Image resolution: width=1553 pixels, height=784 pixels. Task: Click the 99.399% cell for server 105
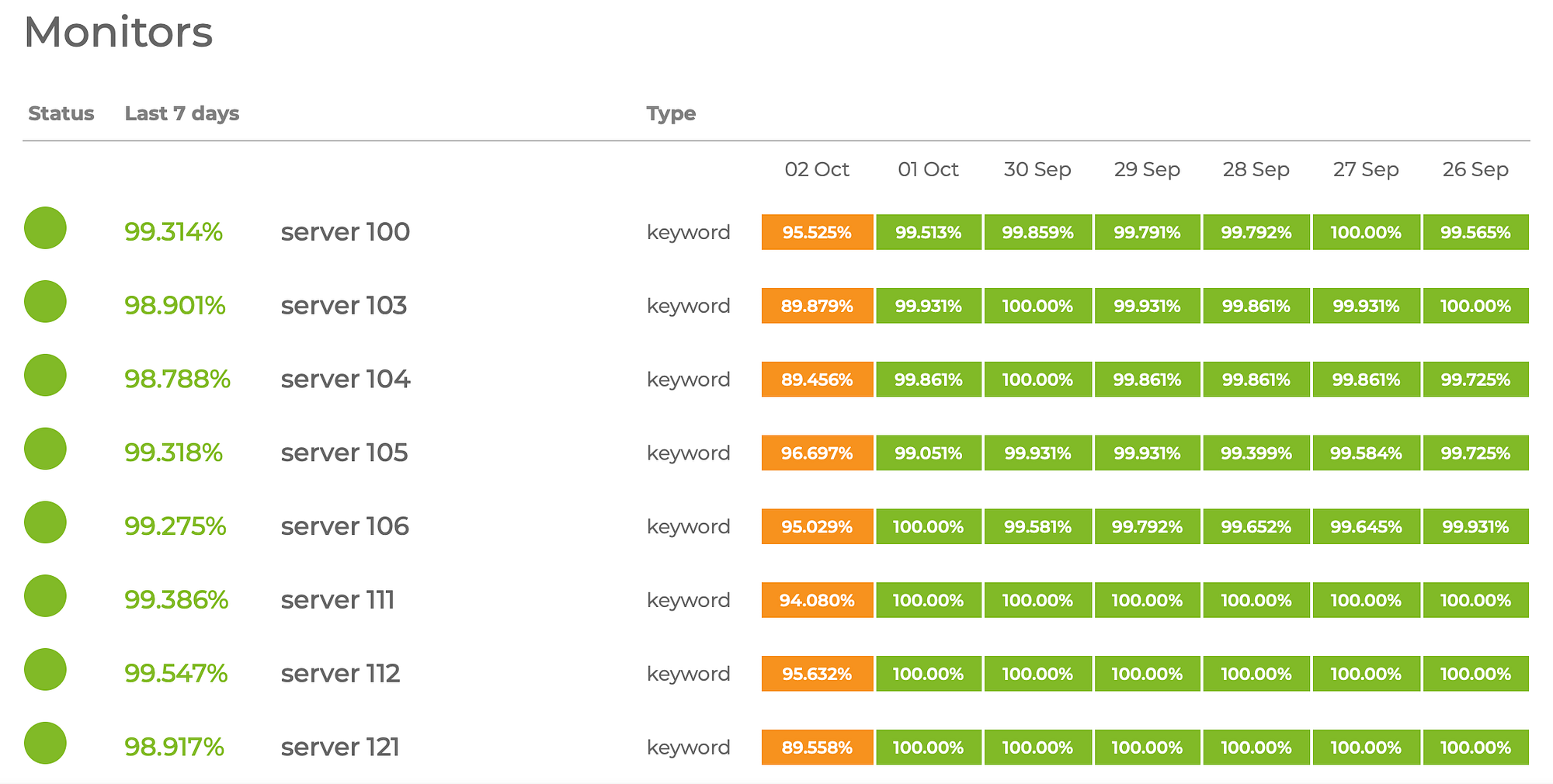(x=1256, y=453)
